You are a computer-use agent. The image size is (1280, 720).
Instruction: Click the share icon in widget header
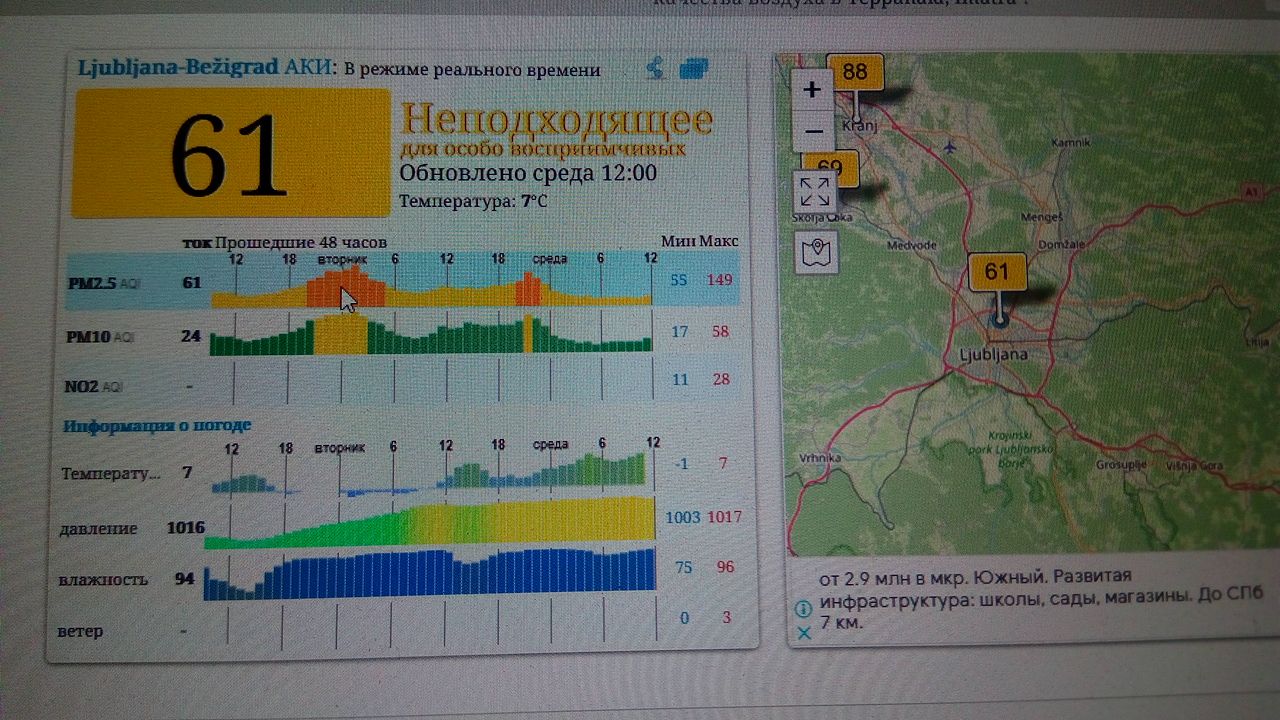pyautogui.click(x=655, y=69)
